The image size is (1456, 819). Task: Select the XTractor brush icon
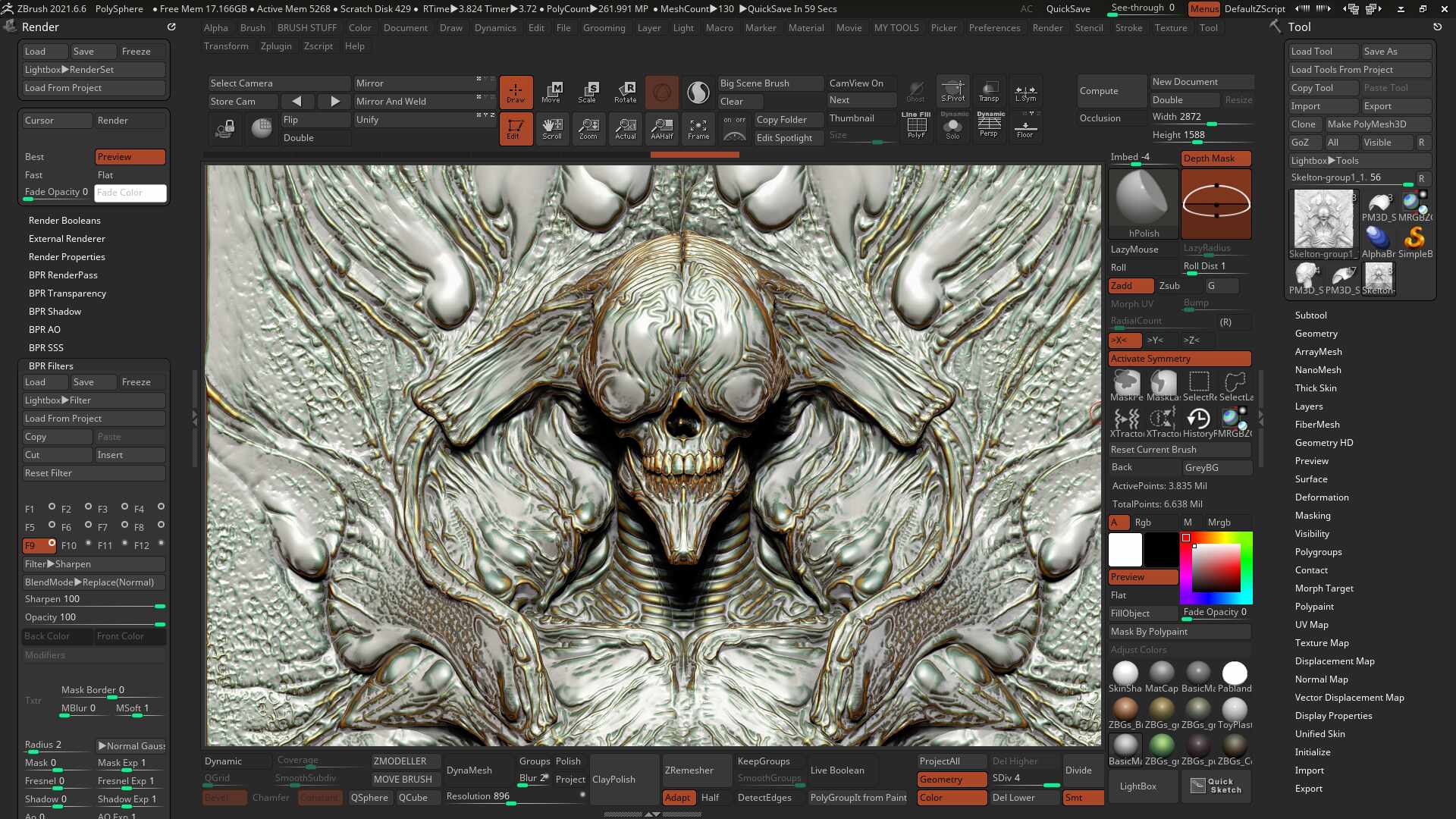pos(1127,422)
